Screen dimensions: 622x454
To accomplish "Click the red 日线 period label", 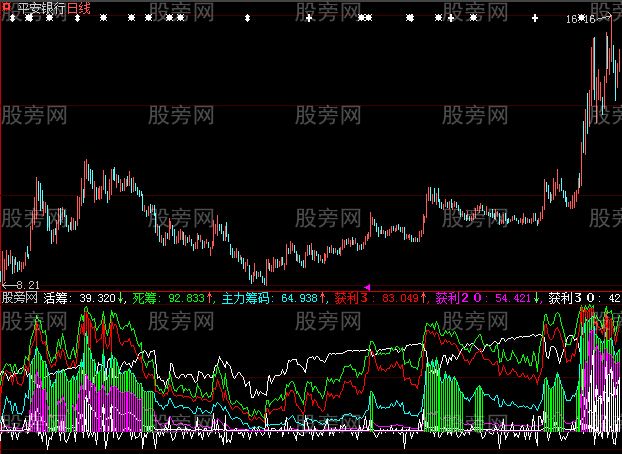I will pyautogui.click(x=79, y=8).
